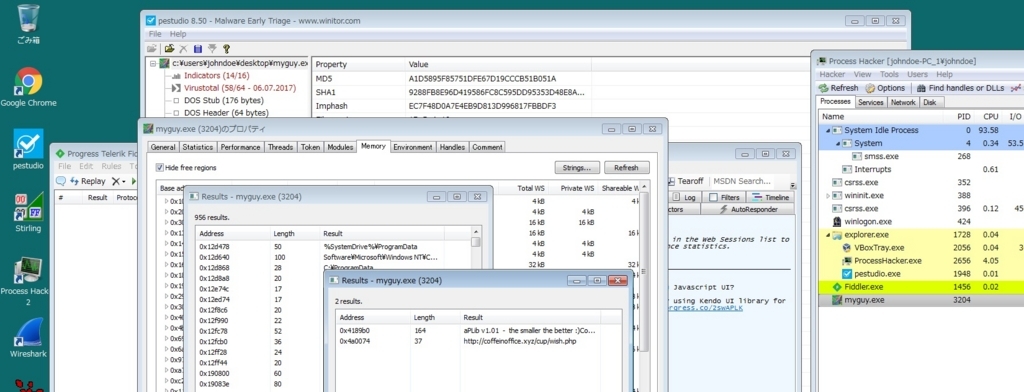Open Options in Process Hacker toolbar
The image size is (1024, 392).
[886, 88]
